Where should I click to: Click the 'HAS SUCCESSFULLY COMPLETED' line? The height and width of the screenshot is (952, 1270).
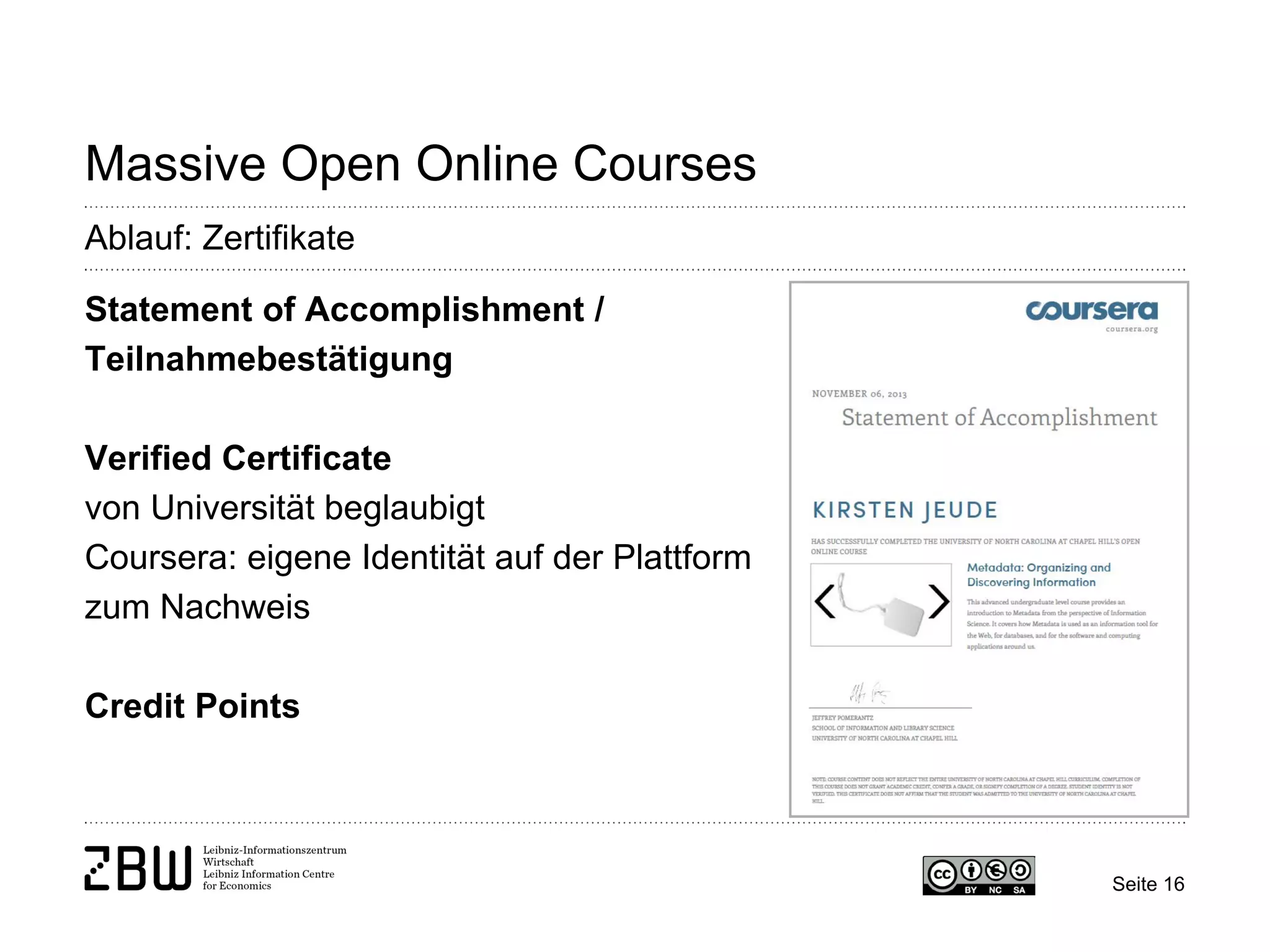click(x=975, y=546)
